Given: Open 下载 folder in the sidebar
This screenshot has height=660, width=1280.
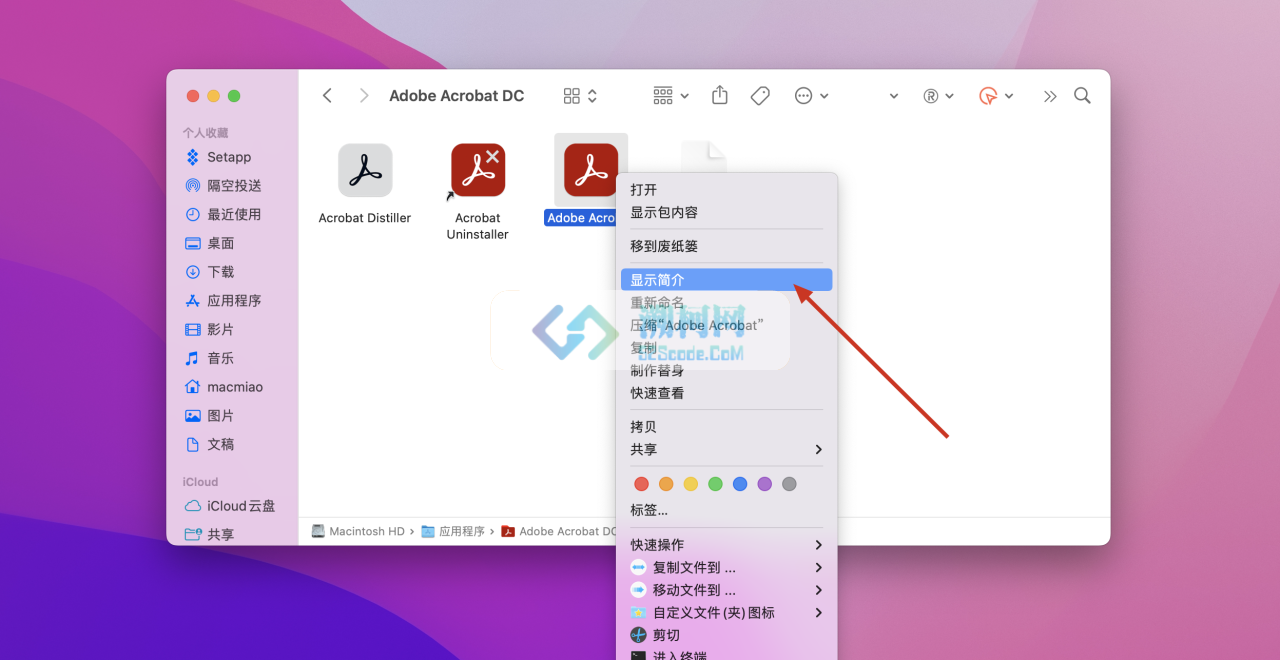Looking at the screenshot, I should pos(210,272).
